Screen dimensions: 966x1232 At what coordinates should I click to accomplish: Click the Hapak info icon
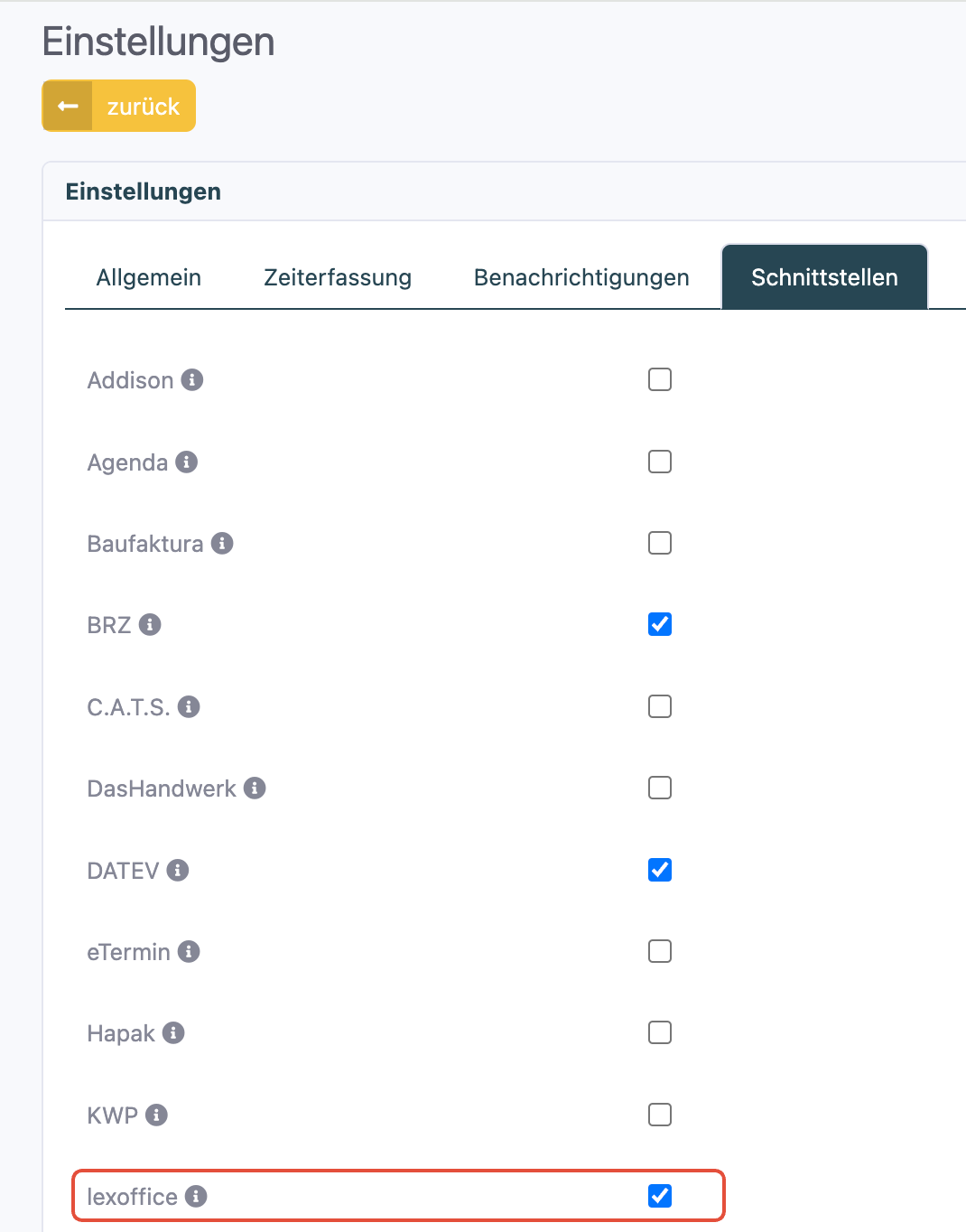[173, 1032]
